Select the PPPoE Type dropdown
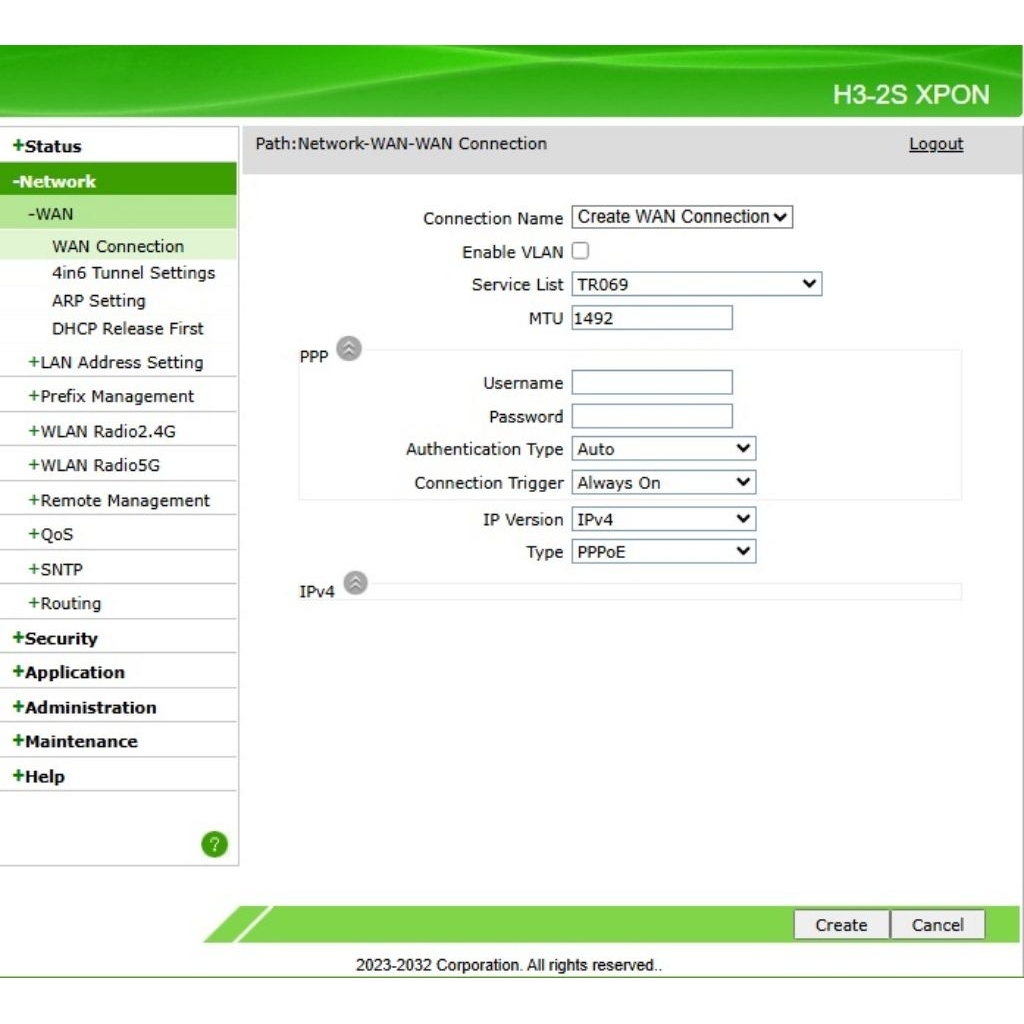Image resolution: width=1024 pixels, height=1024 pixels. click(663, 551)
